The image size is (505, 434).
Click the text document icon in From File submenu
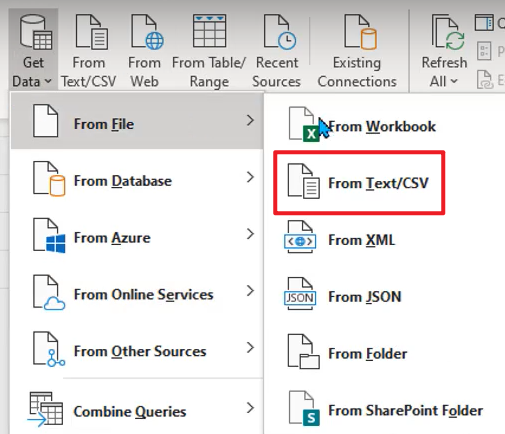coord(304,181)
